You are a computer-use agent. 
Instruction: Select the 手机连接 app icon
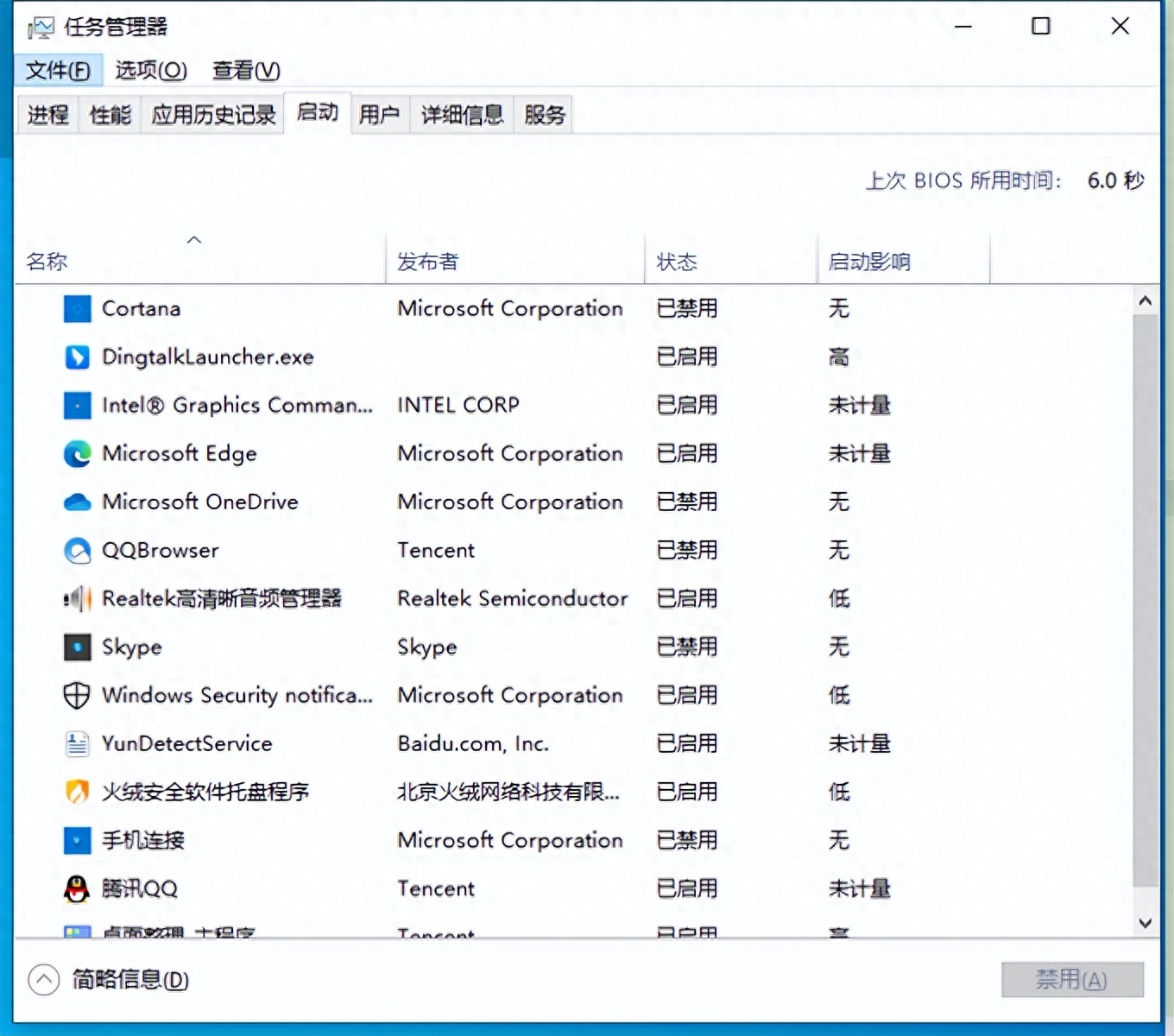pyautogui.click(x=77, y=840)
